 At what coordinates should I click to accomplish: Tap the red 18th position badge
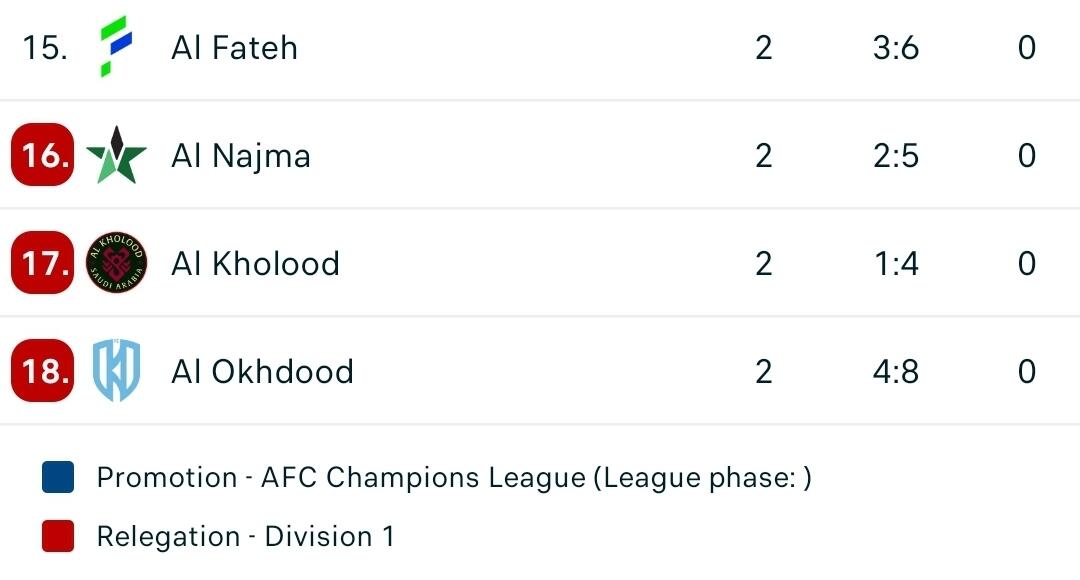coord(43,371)
